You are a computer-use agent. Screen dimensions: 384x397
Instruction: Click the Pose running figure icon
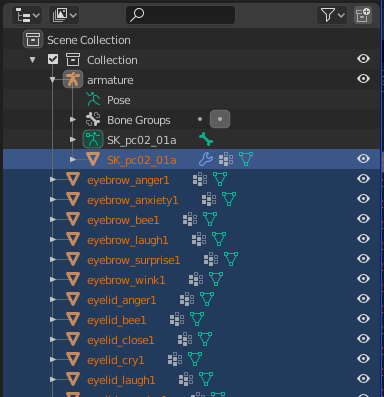pos(93,99)
